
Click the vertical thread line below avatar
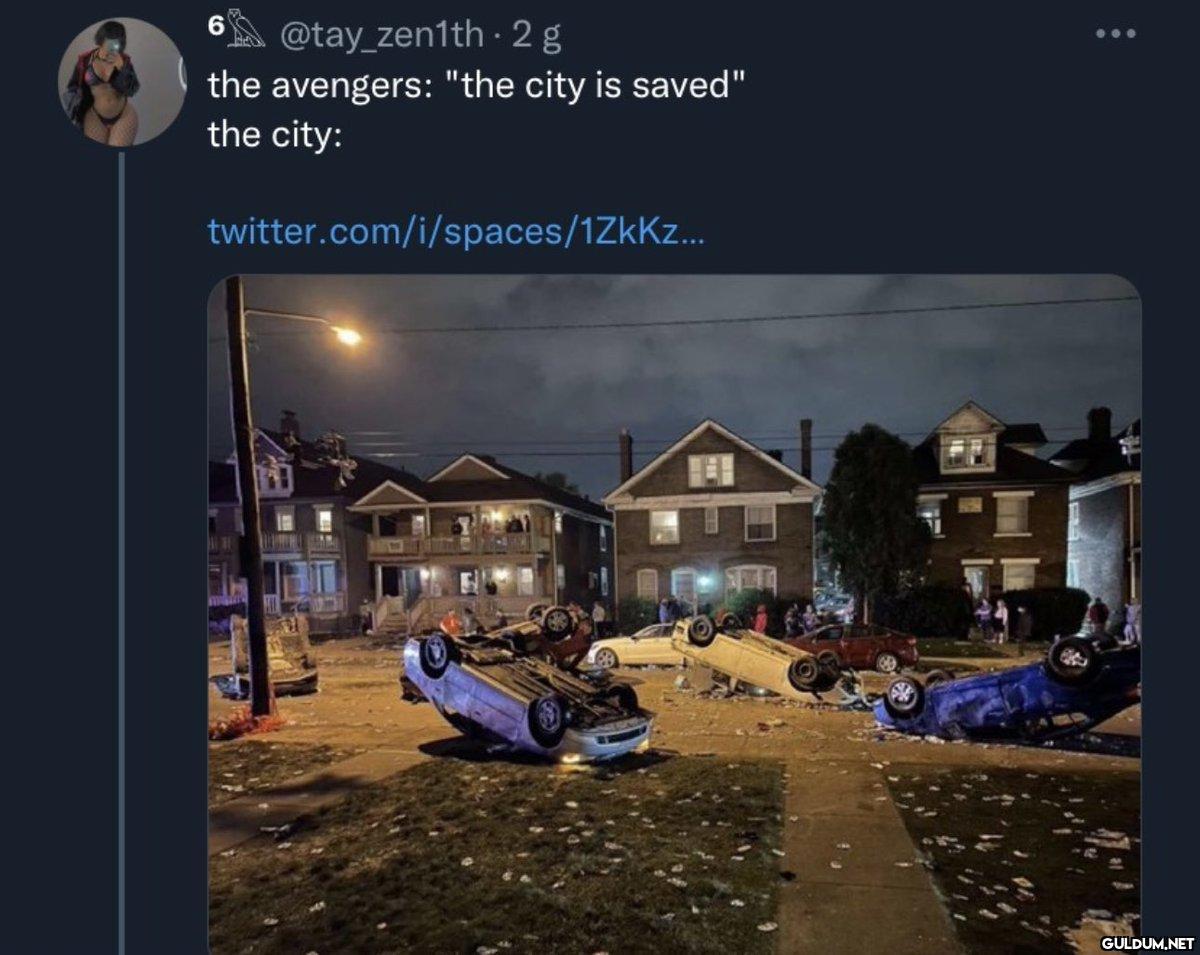121,552
